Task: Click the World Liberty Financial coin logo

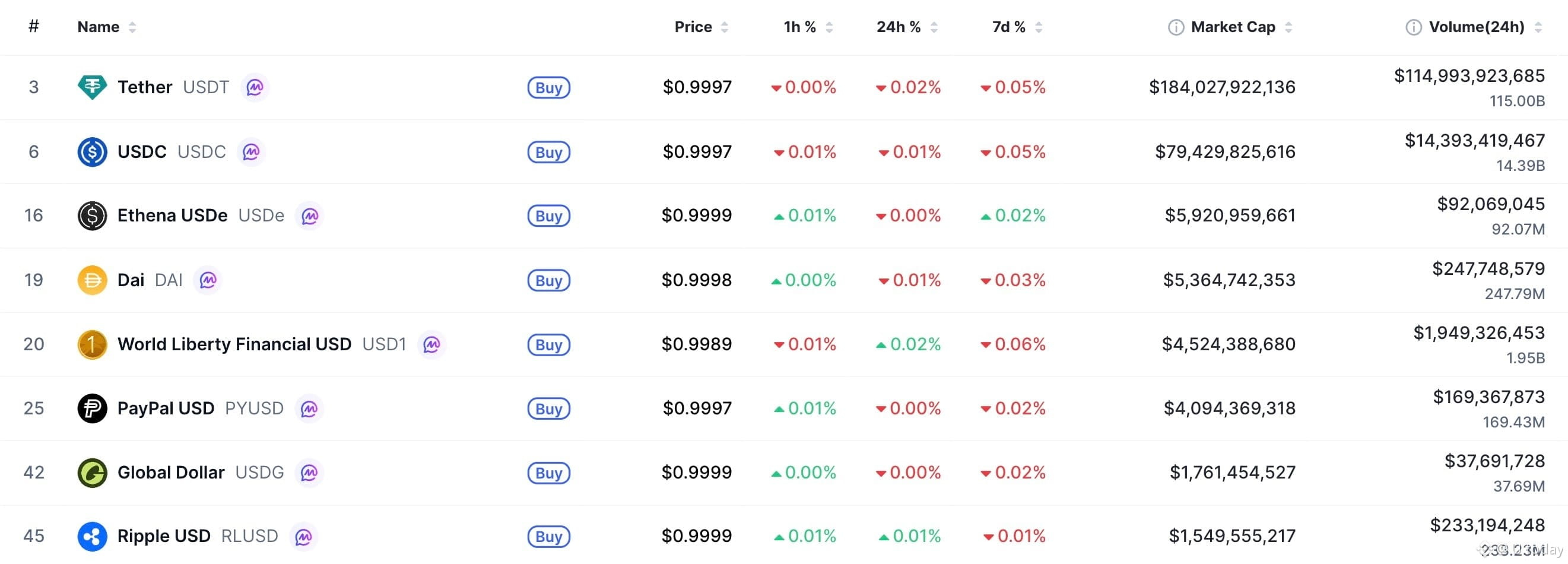Action: click(93, 344)
